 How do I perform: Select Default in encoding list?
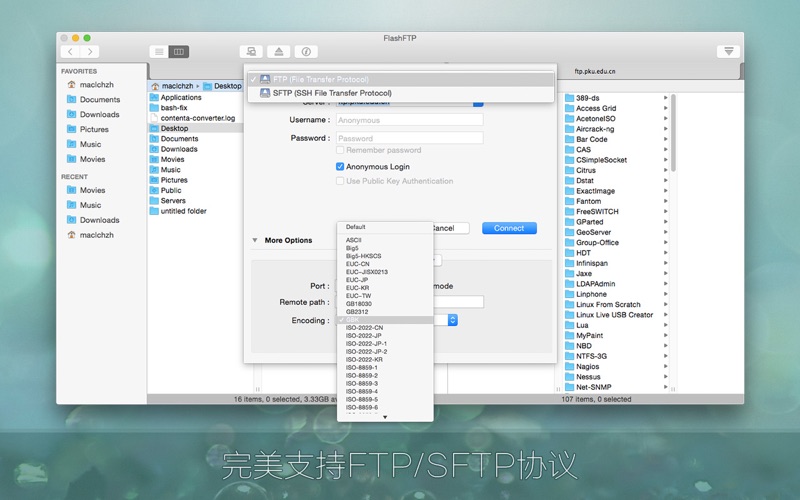click(x=385, y=227)
